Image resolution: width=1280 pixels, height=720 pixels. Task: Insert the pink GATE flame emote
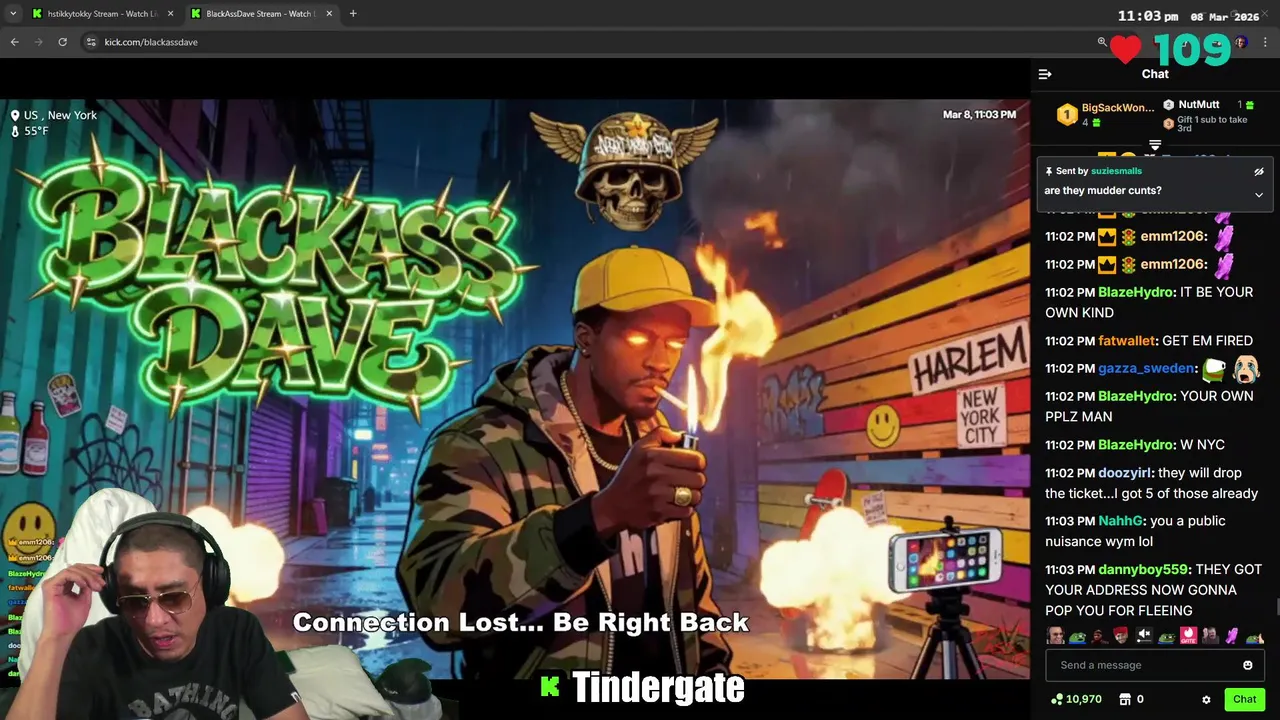click(x=1188, y=636)
